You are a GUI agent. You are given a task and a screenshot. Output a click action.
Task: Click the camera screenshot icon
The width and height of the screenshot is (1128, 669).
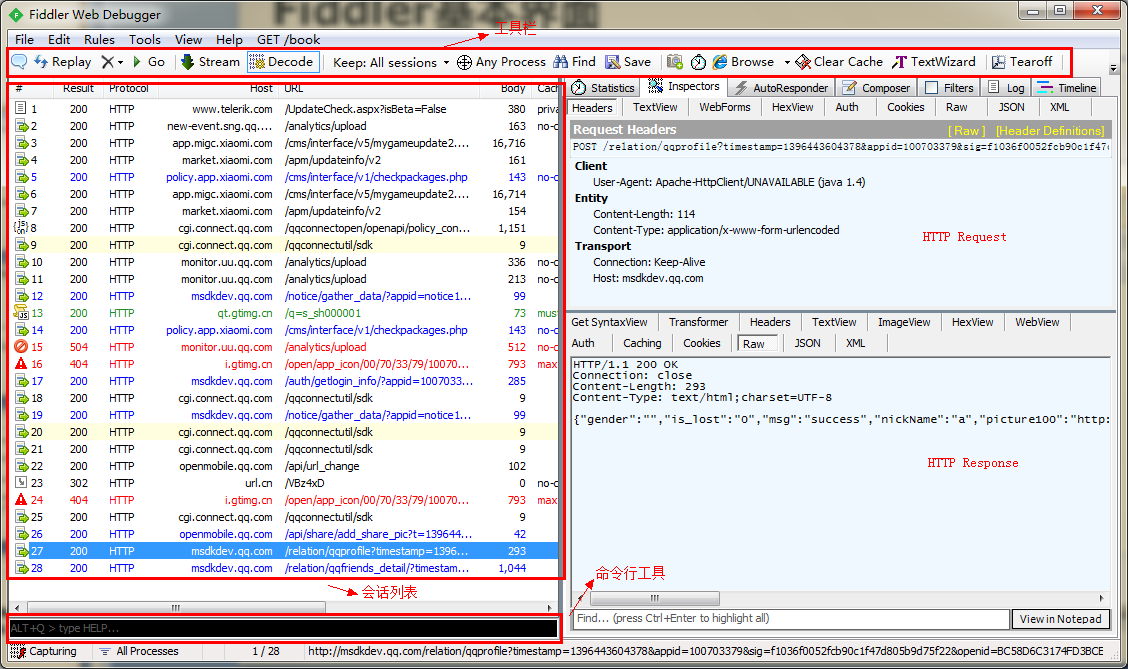(x=675, y=62)
